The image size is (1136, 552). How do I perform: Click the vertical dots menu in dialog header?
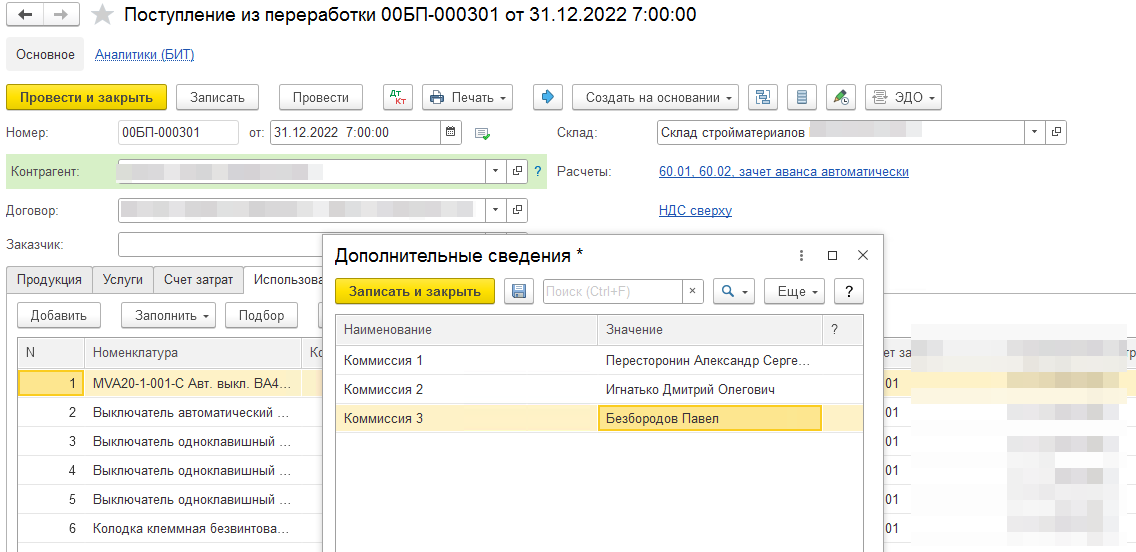[802, 256]
